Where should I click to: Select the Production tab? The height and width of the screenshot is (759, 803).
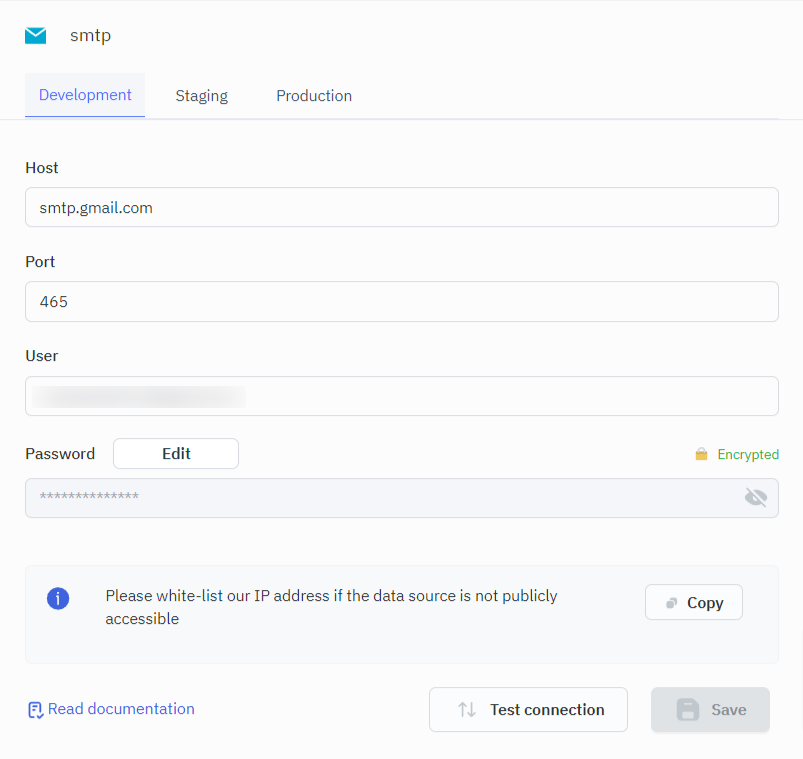coord(314,96)
